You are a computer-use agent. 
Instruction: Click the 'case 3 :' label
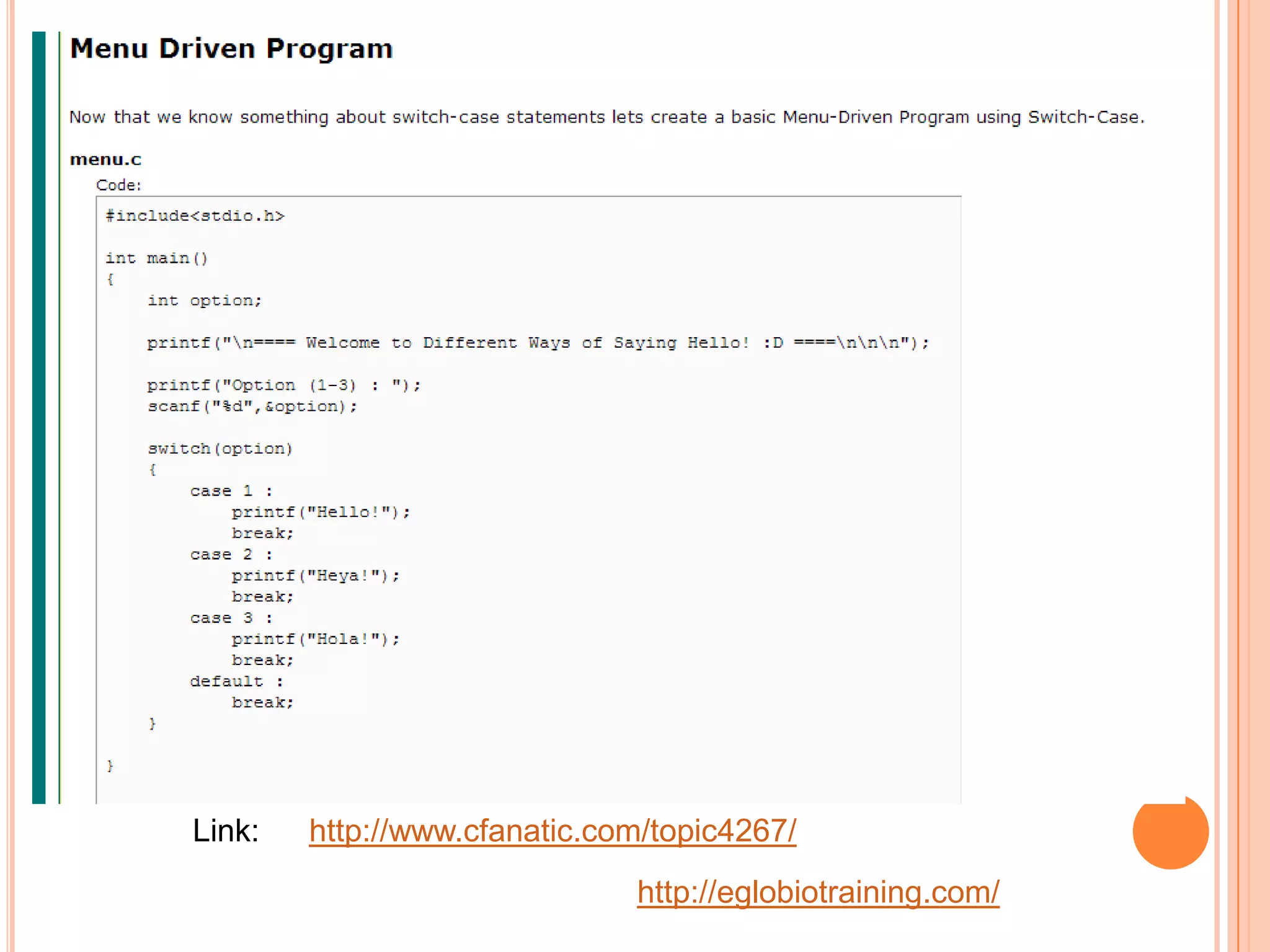pyautogui.click(x=231, y=618)
